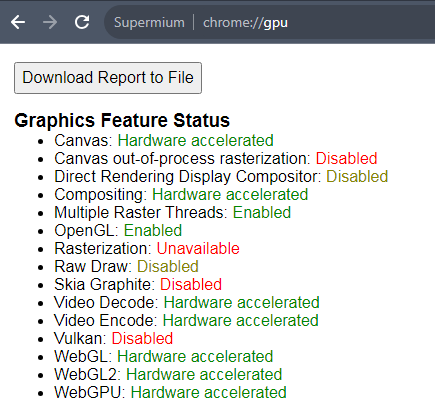
Task: Click the browser back arrow
Action: tap(18, 22)
